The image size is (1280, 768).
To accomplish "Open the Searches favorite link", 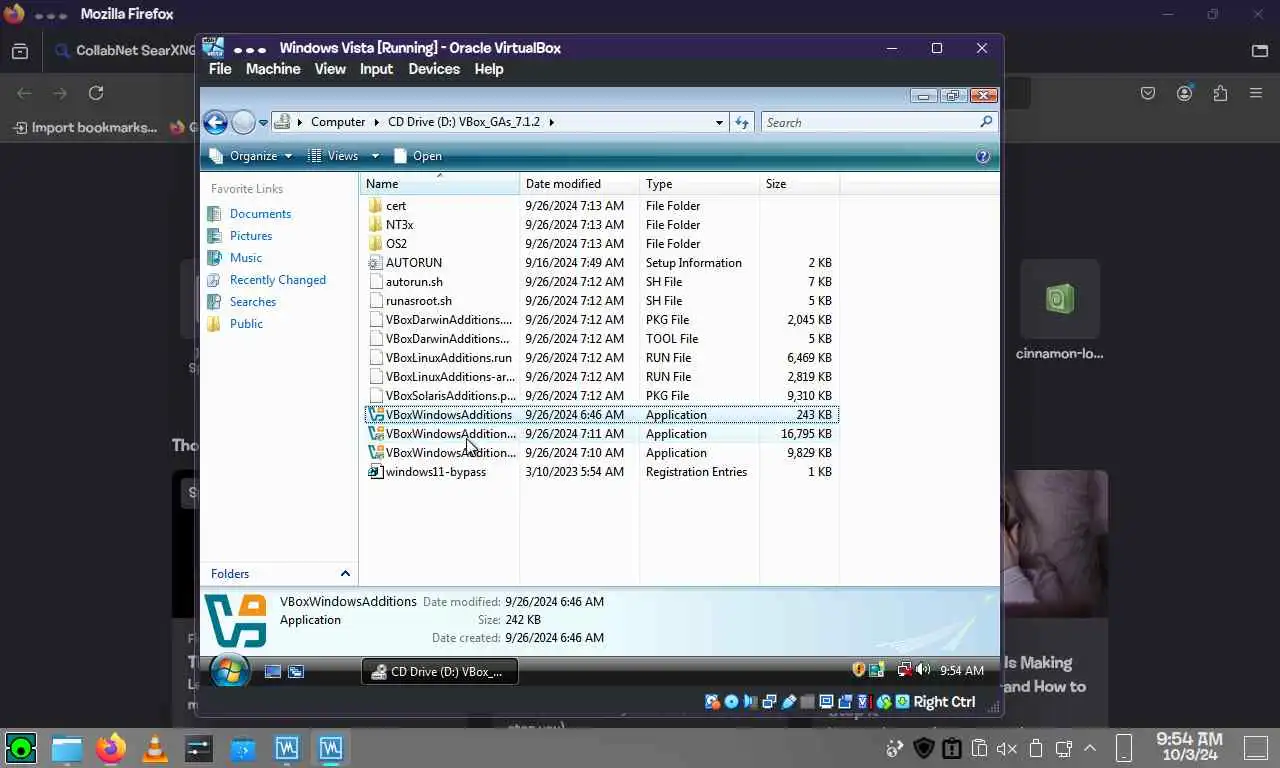I will 253,302.
